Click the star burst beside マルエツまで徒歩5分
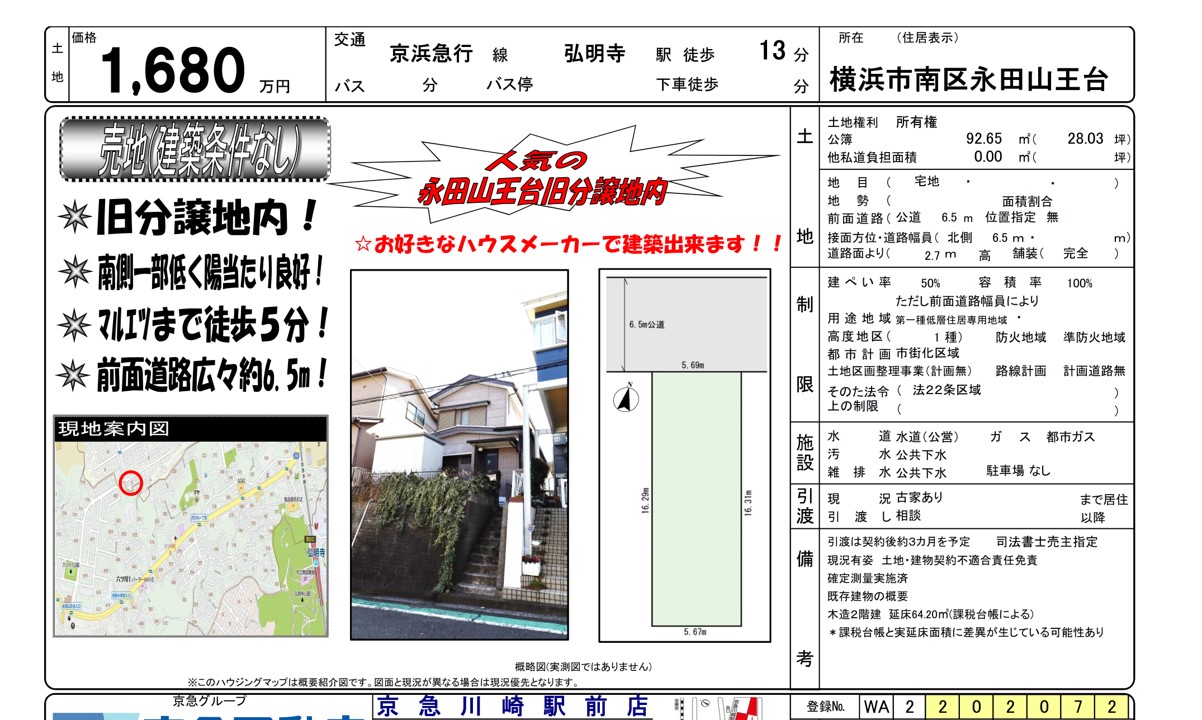Image resolution: width=1202 pixels, height=720 pixels. (x=76, y=323)
